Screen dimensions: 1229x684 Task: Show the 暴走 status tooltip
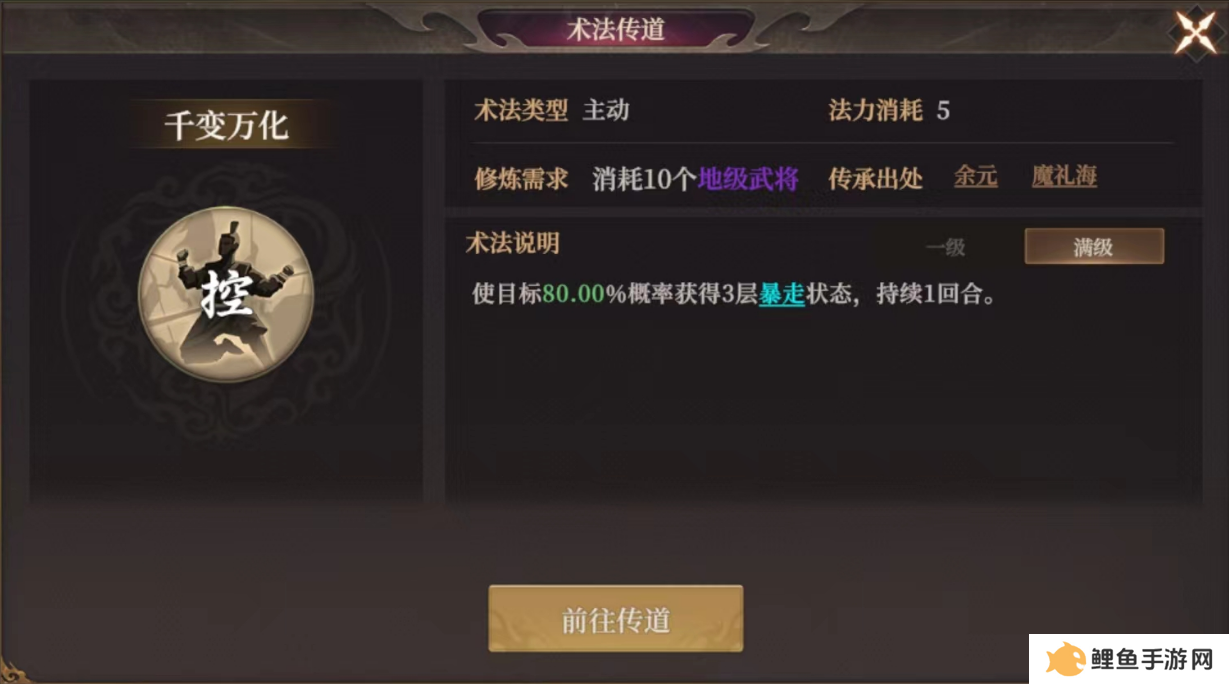click(781, 295)
